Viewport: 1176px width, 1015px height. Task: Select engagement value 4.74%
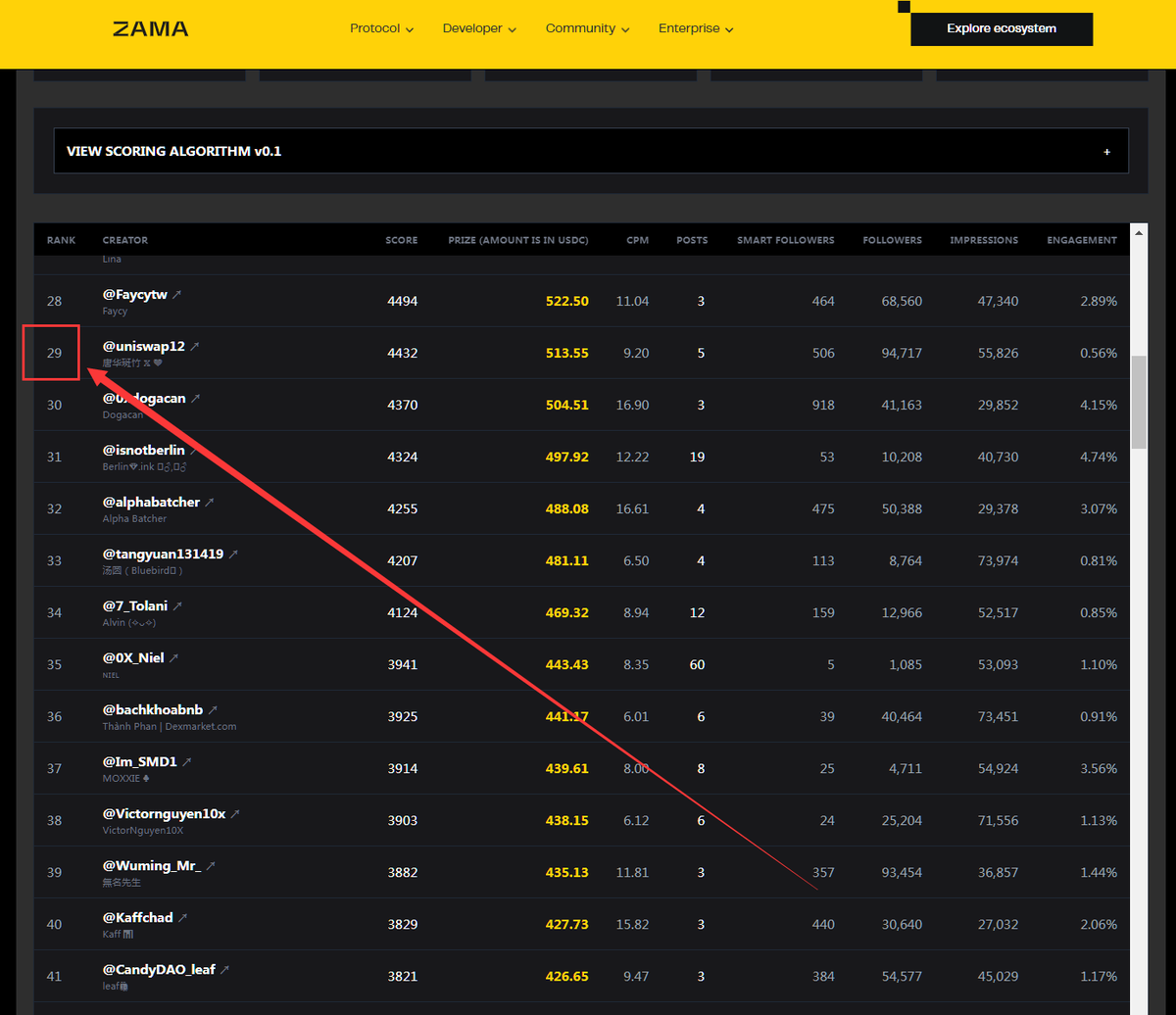(1098, 457)
